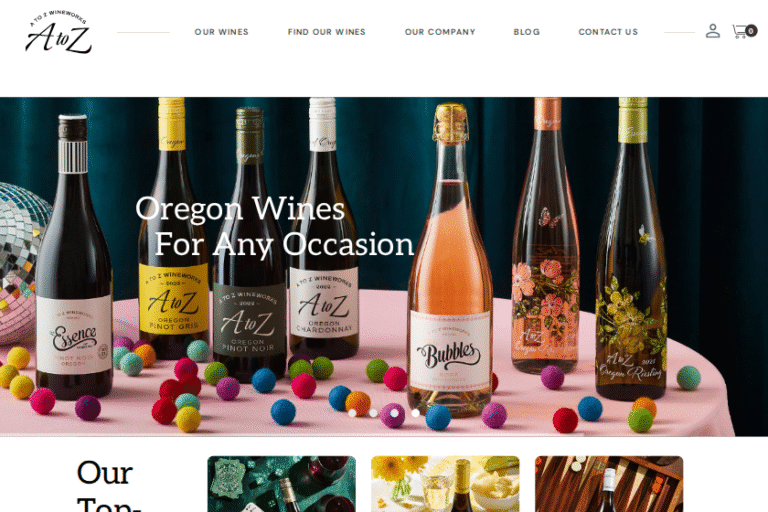Image resolution: width=768 pixels, height=512 pixels.
Task: Select the fourth carousel slide dot
Action: pyautogui.click(x=415, y=413)
